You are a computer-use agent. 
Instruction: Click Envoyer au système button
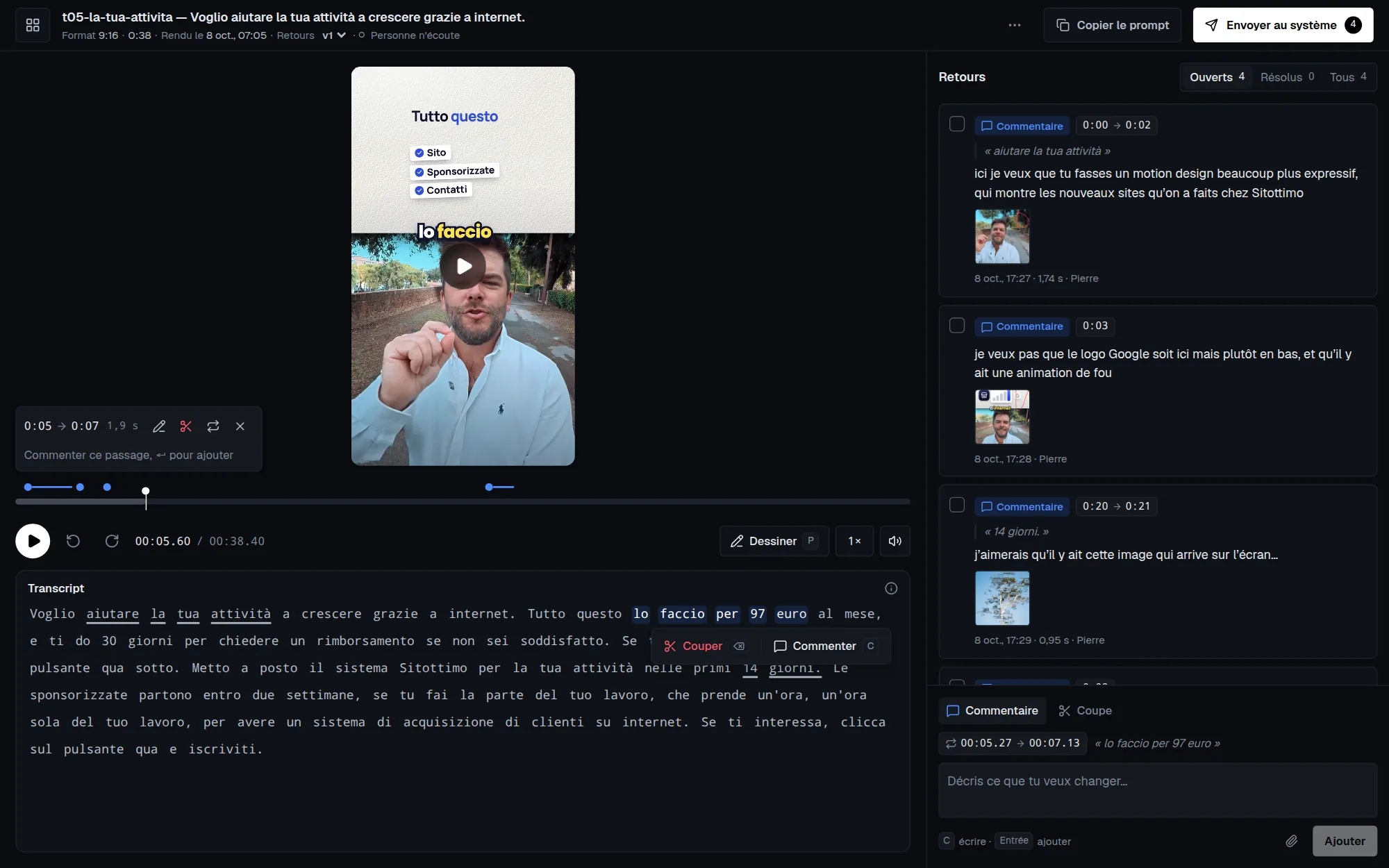tap(1283, 26)
